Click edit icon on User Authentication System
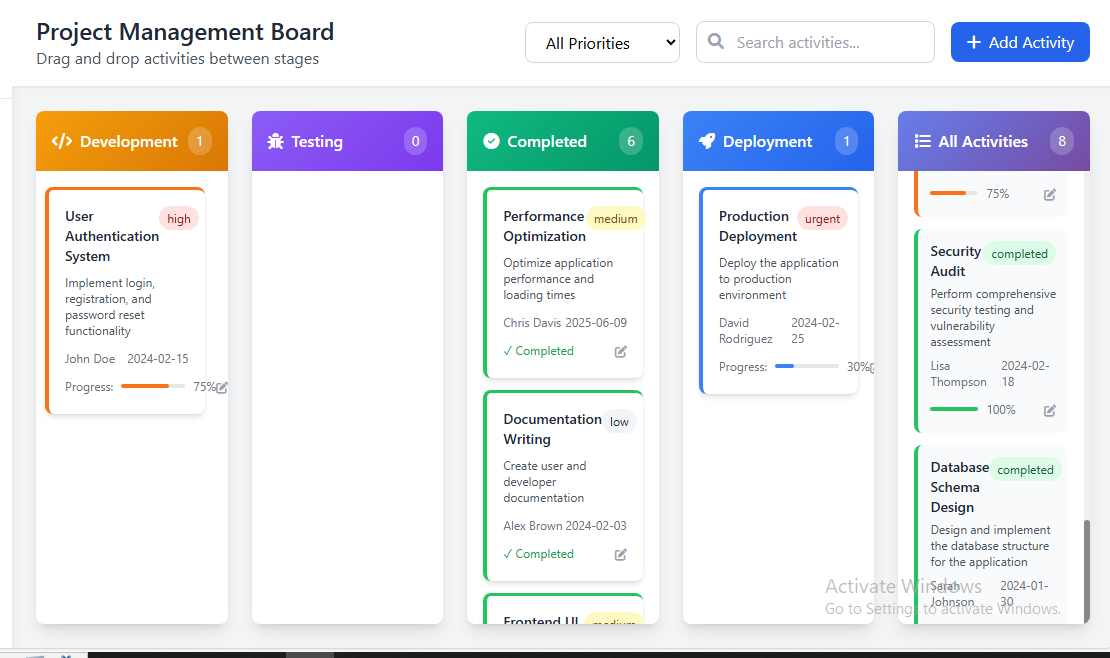Image resolution: width=1110 pixels, height=658 pixels. (x=222, y=388)
